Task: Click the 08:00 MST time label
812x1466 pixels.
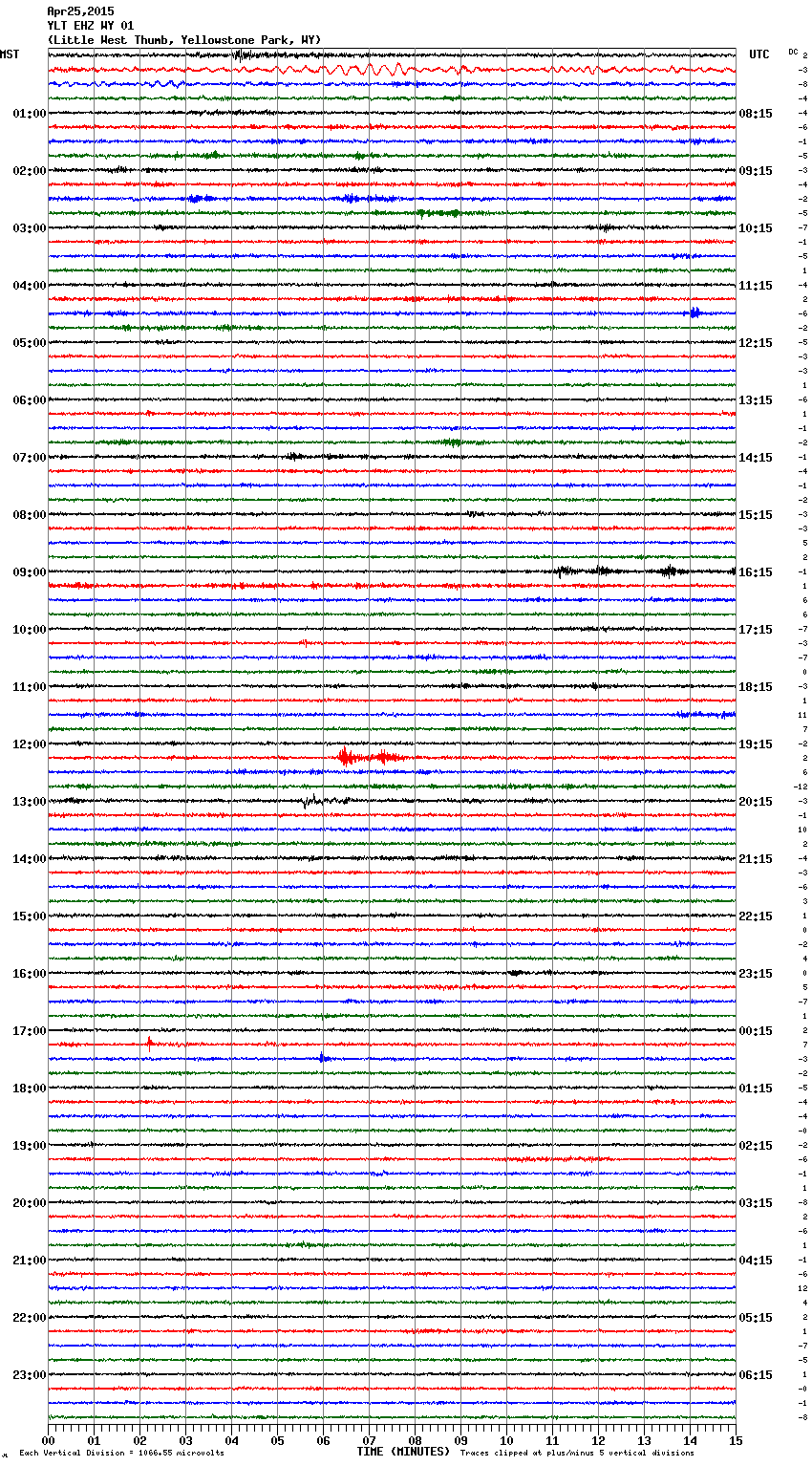Action: [x=30, y=515]
